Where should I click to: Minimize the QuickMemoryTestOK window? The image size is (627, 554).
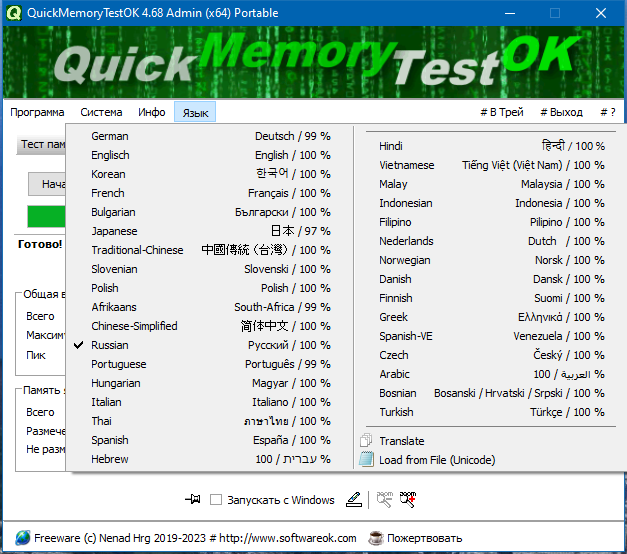pos(509,13)
